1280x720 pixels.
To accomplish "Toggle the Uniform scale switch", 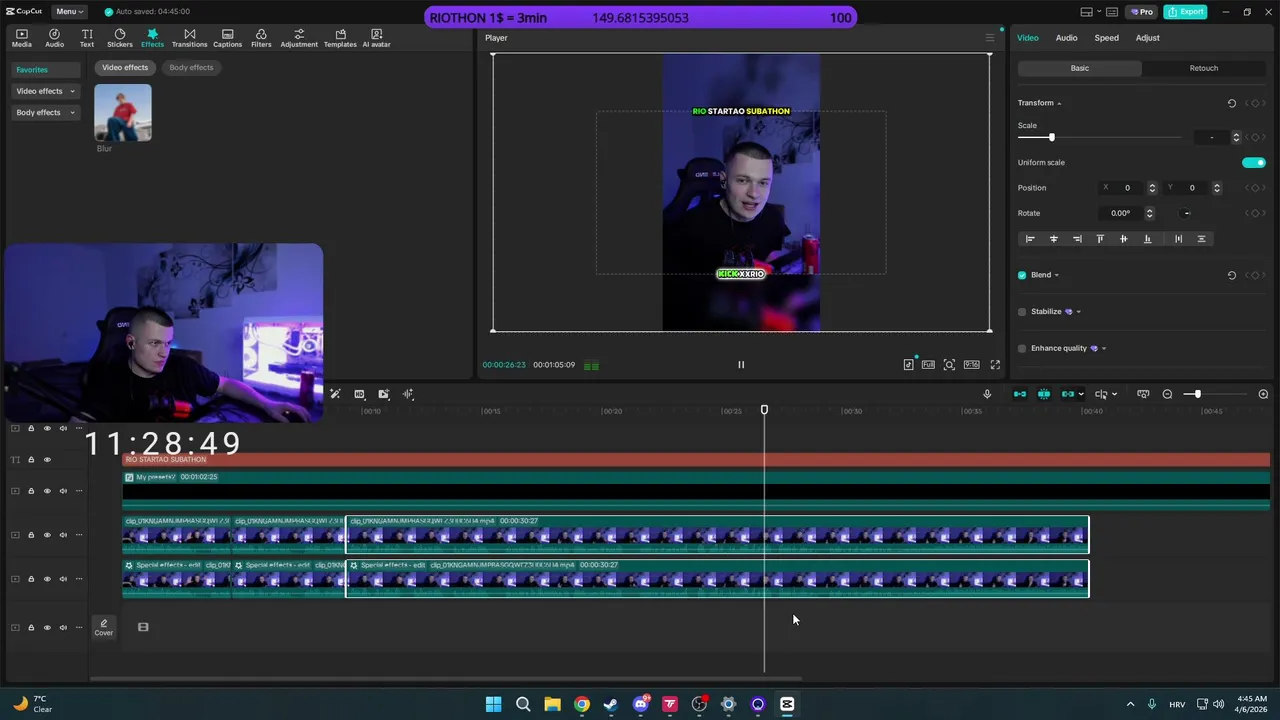I will coord(1254,163).
